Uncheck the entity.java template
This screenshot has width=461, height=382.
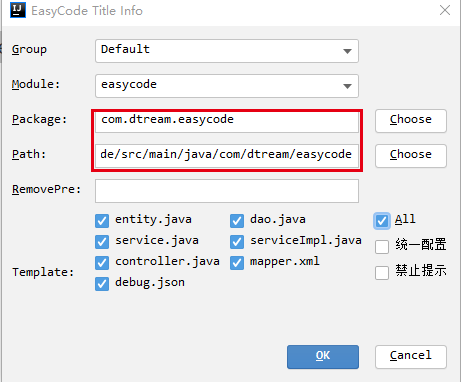102,221
